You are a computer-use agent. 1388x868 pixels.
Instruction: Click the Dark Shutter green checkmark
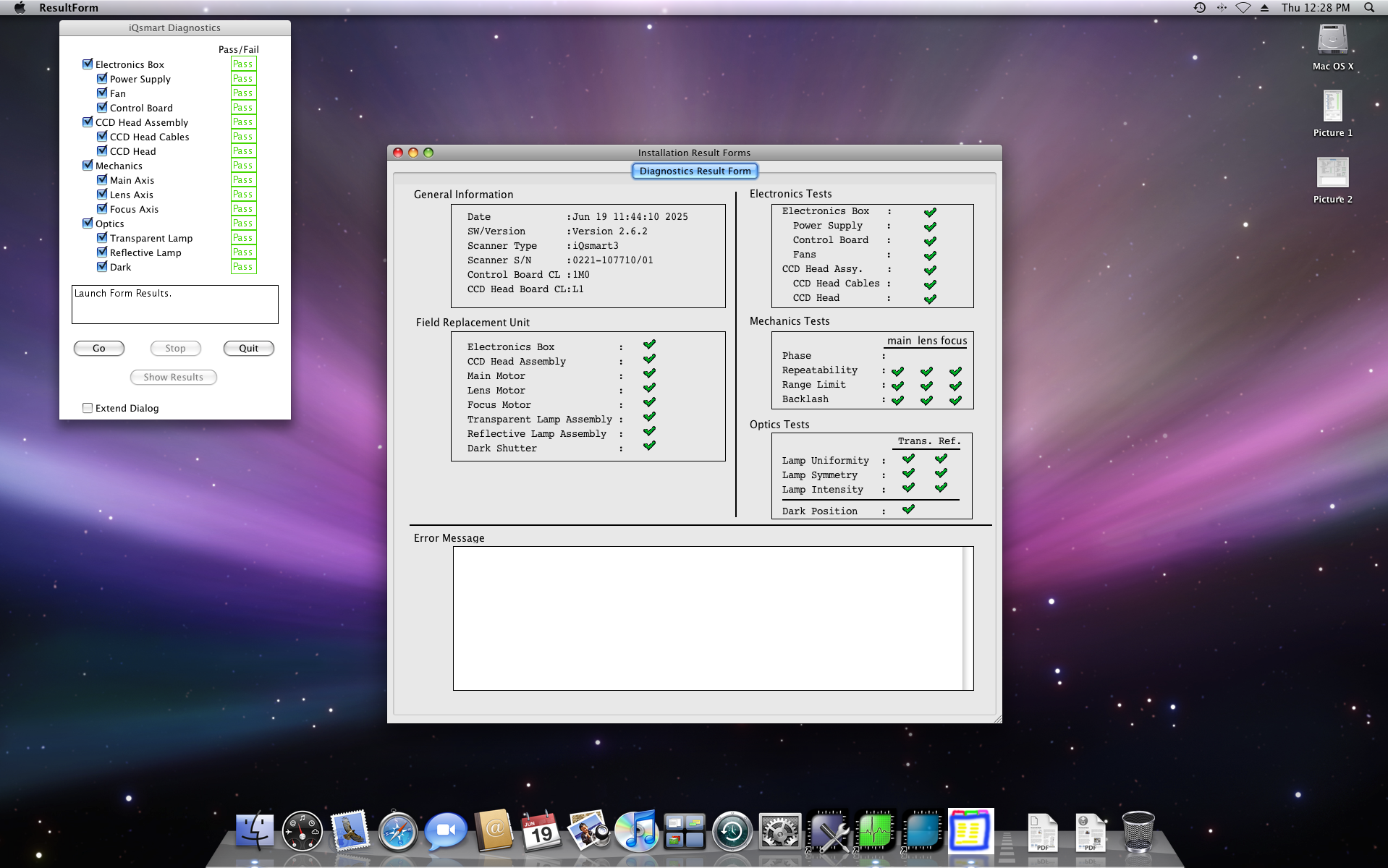pyautogui.click(x=649, y=446)
